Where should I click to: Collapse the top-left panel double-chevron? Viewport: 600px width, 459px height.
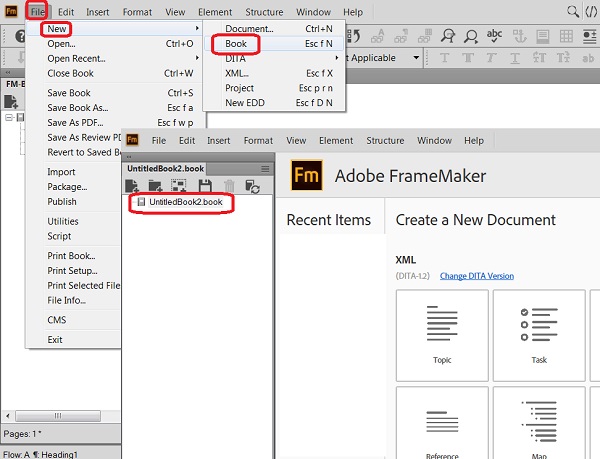tap(8, 72)
